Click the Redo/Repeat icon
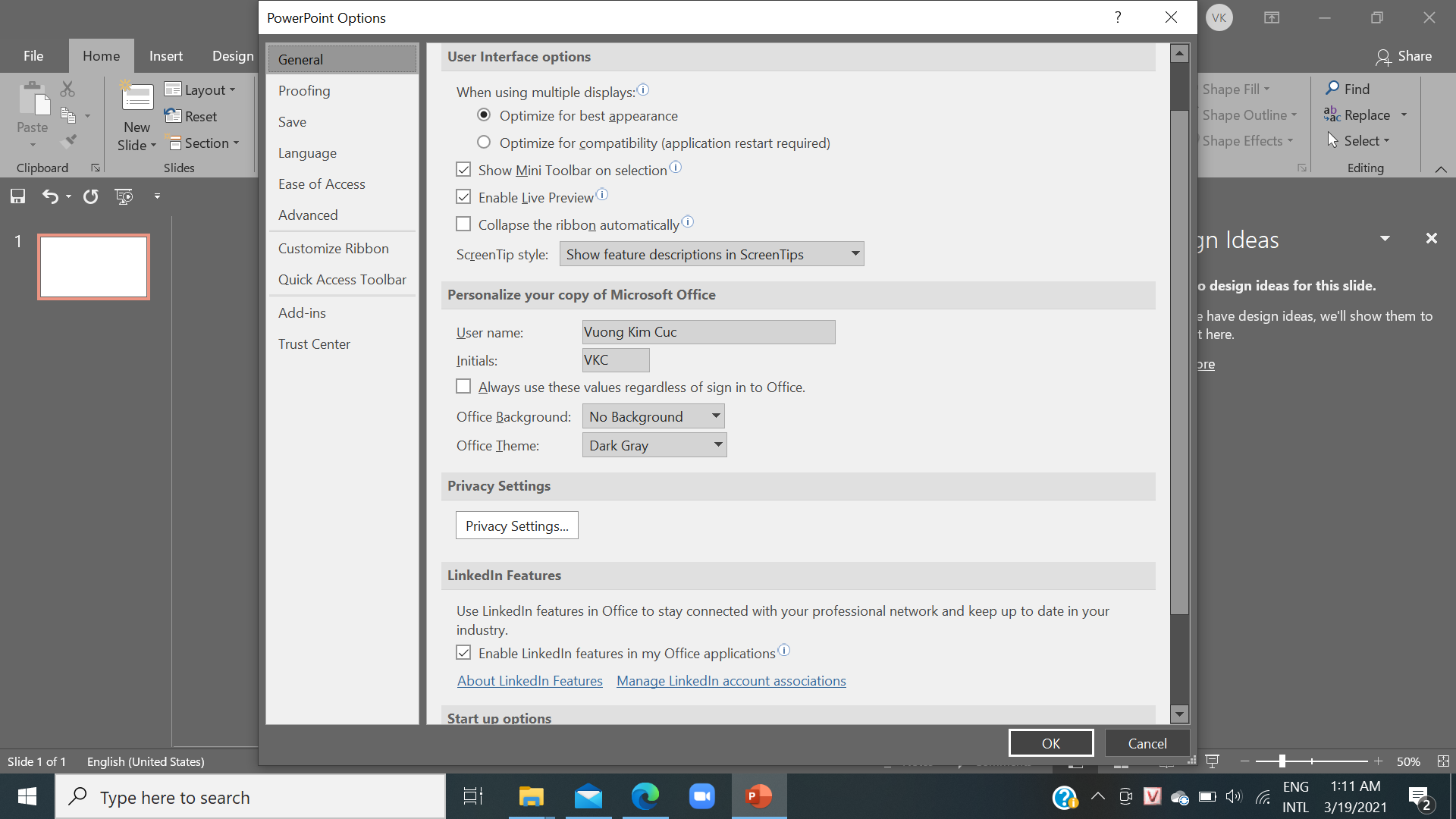The width and height of the screenshot is (1456, 819). 90,196
